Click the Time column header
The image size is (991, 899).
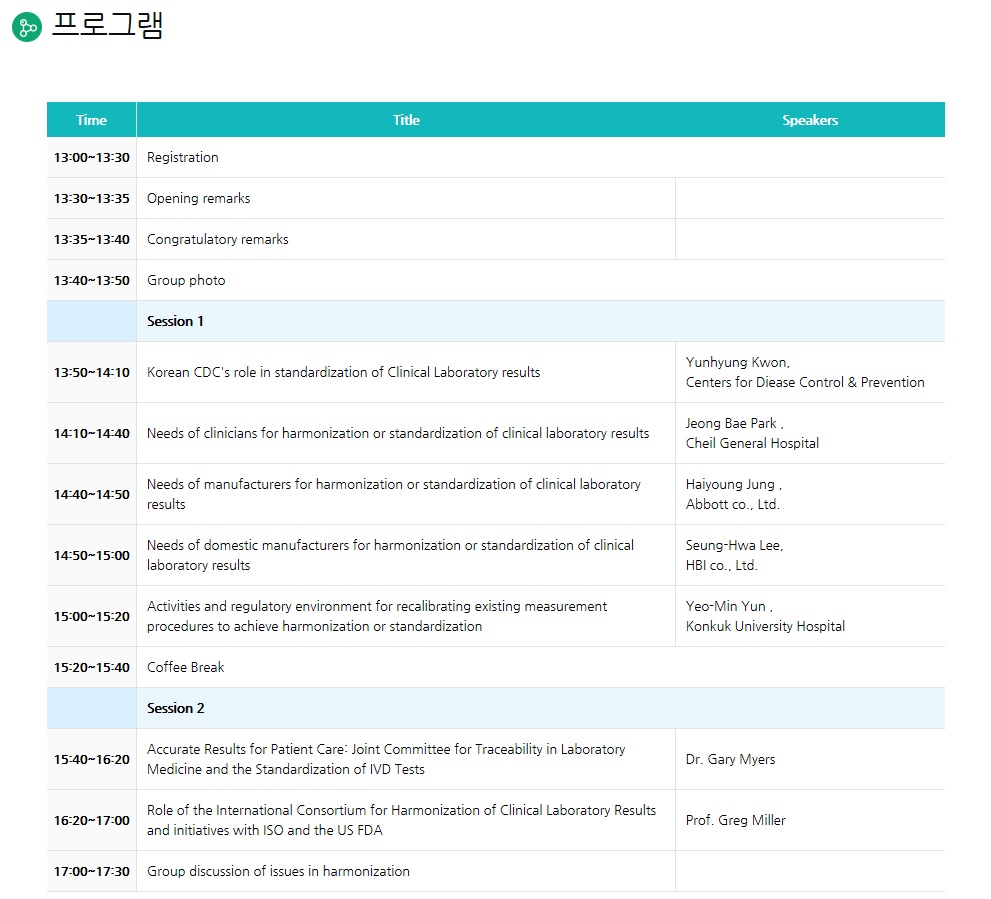point(91,120)
